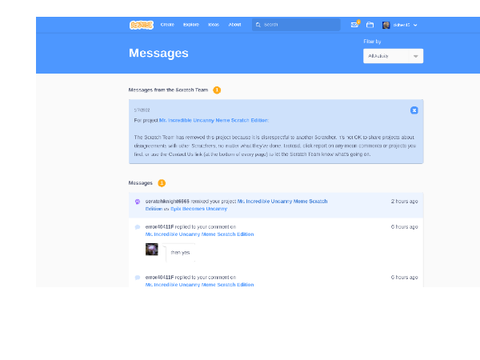Go to the Ideas page
Viewport: 480px width, 360px height.
point(214,25)
